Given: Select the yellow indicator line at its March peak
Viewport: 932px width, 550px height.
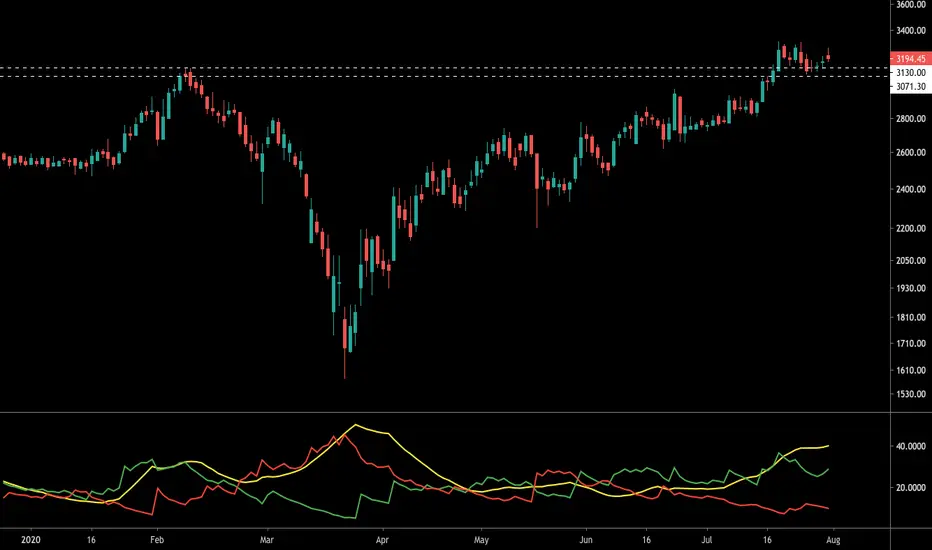Looking at the screenshot, I should pyautogui.click(x=355, y=425).
